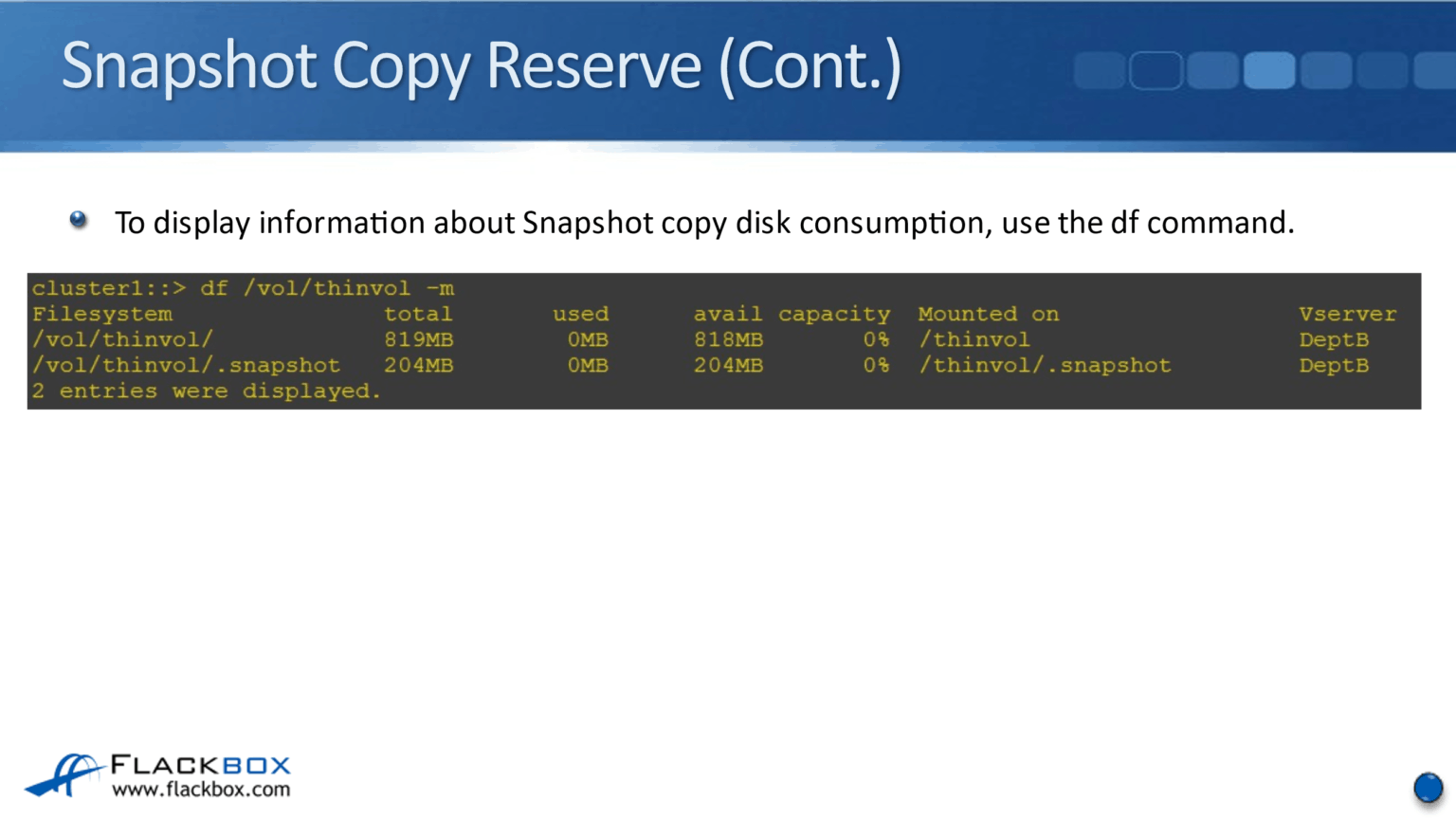Click the 0% capacity value for /vol/thinvol/
Screen dimensions: 1456x819
tap(877, 339)
